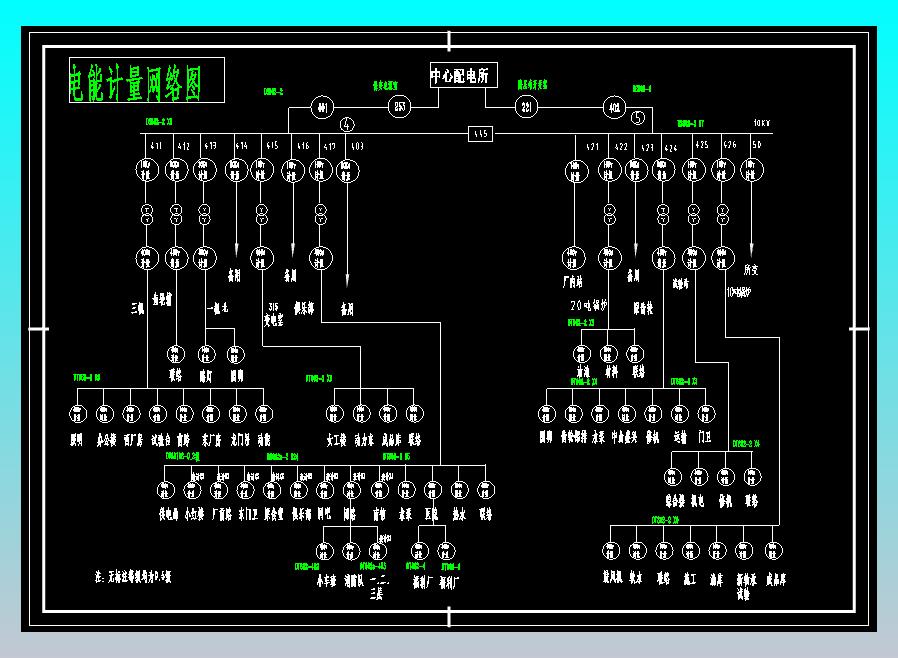Select the 20吨锅炉 label

pyautogui.click(x=589, y=306)
